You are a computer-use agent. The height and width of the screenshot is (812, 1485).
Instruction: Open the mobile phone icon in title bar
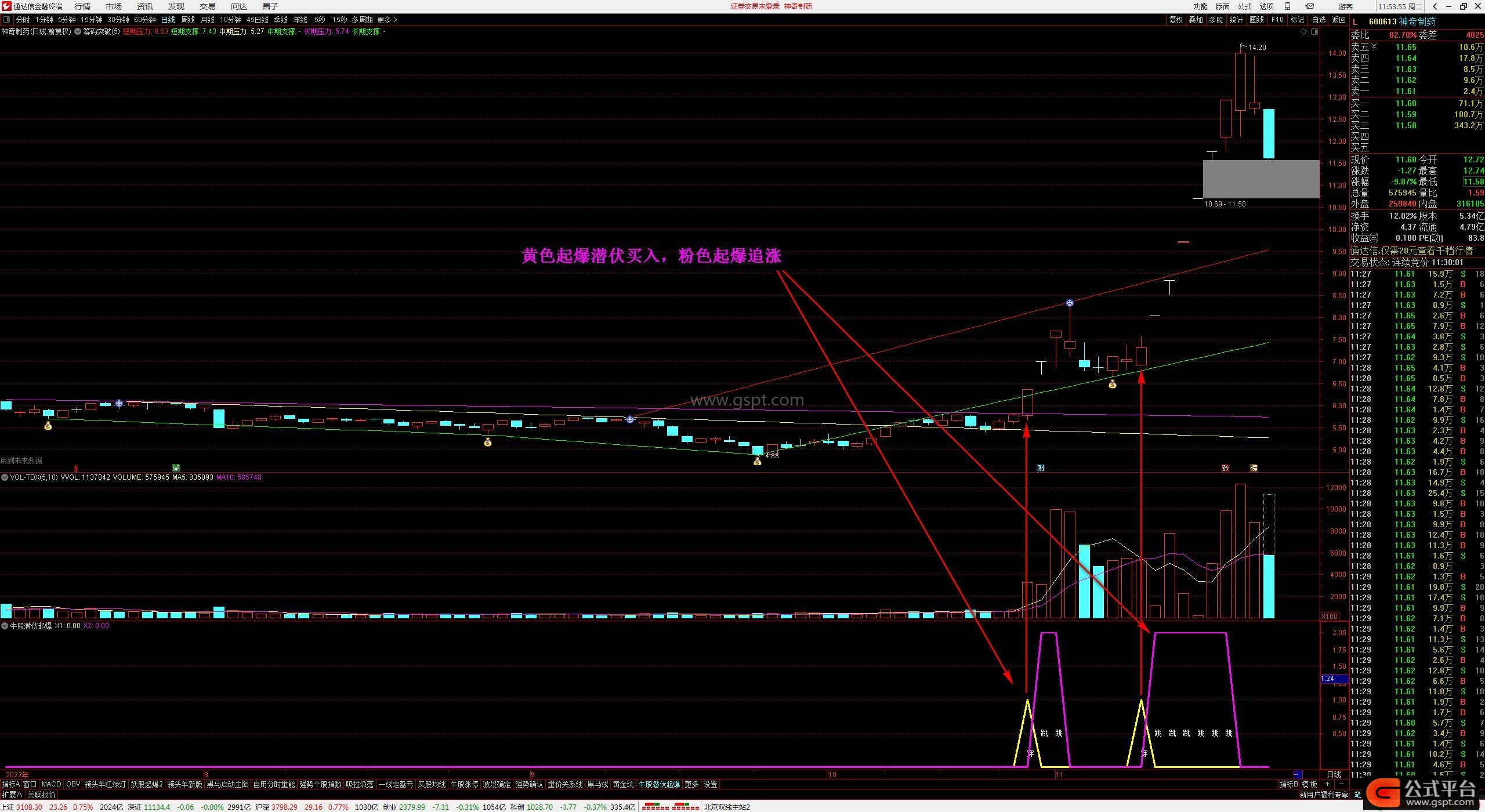point(1287,6)
